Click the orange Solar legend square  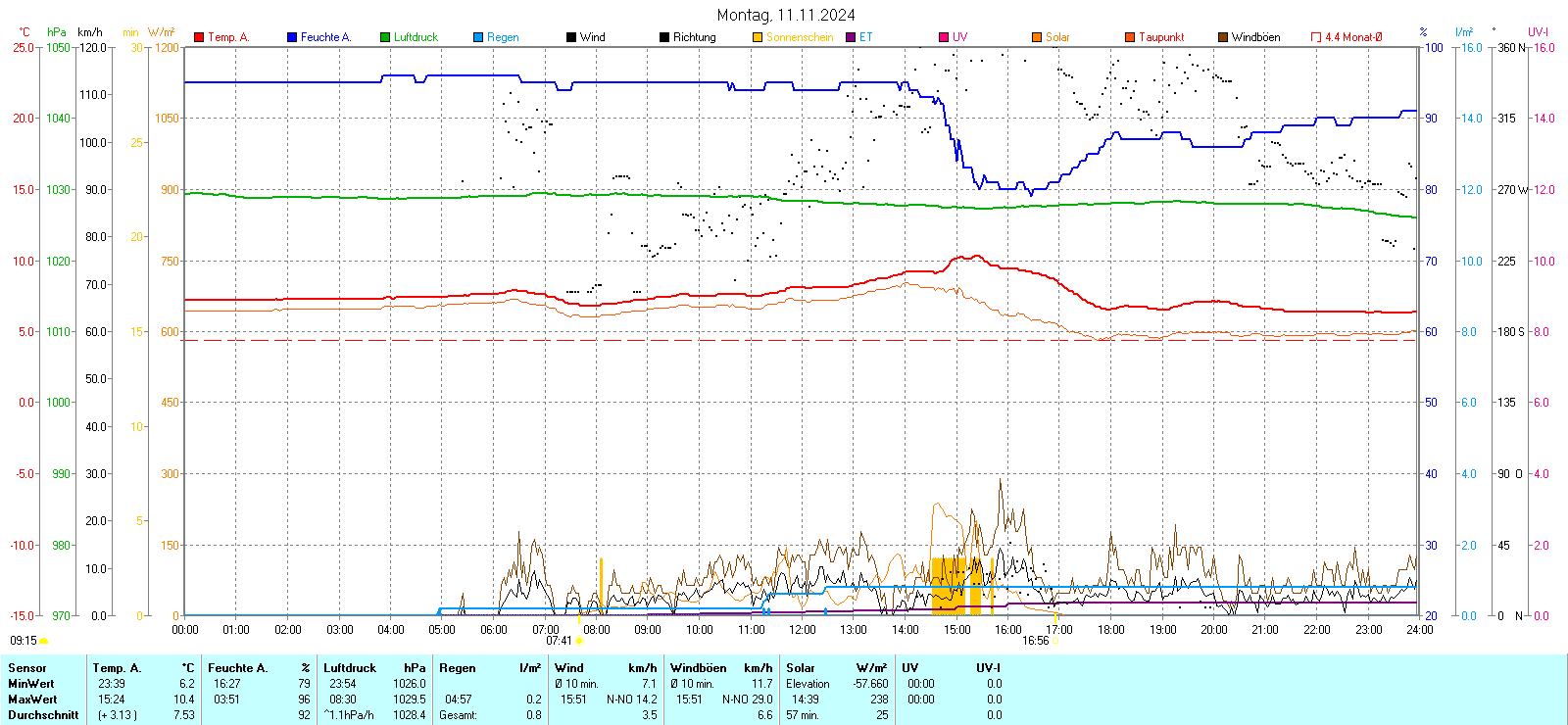pyautogui.click(x=1037, y=37)
